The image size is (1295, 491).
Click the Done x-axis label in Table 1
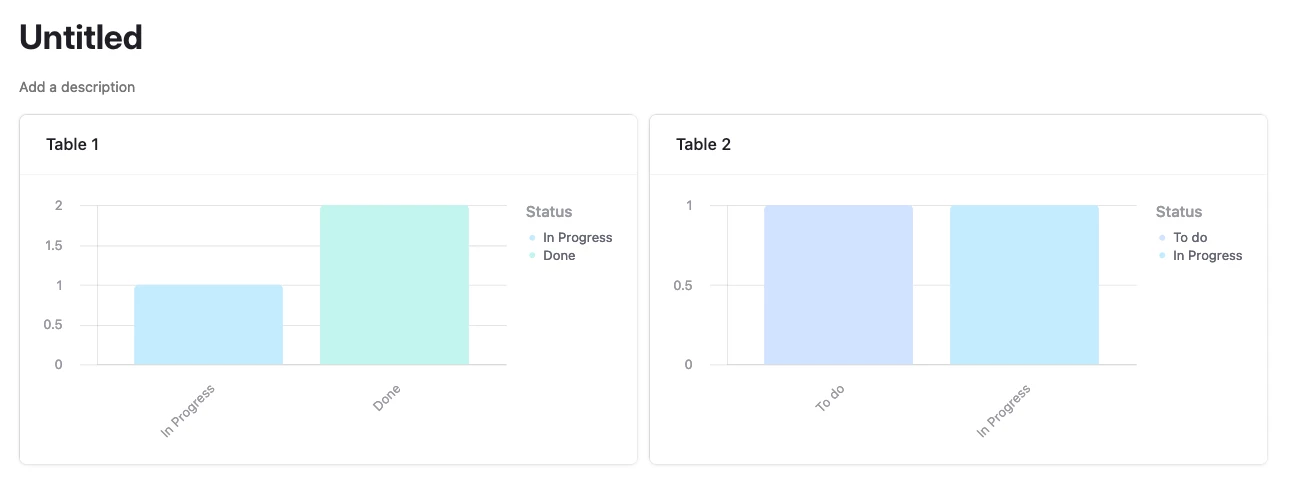[386, 397]
